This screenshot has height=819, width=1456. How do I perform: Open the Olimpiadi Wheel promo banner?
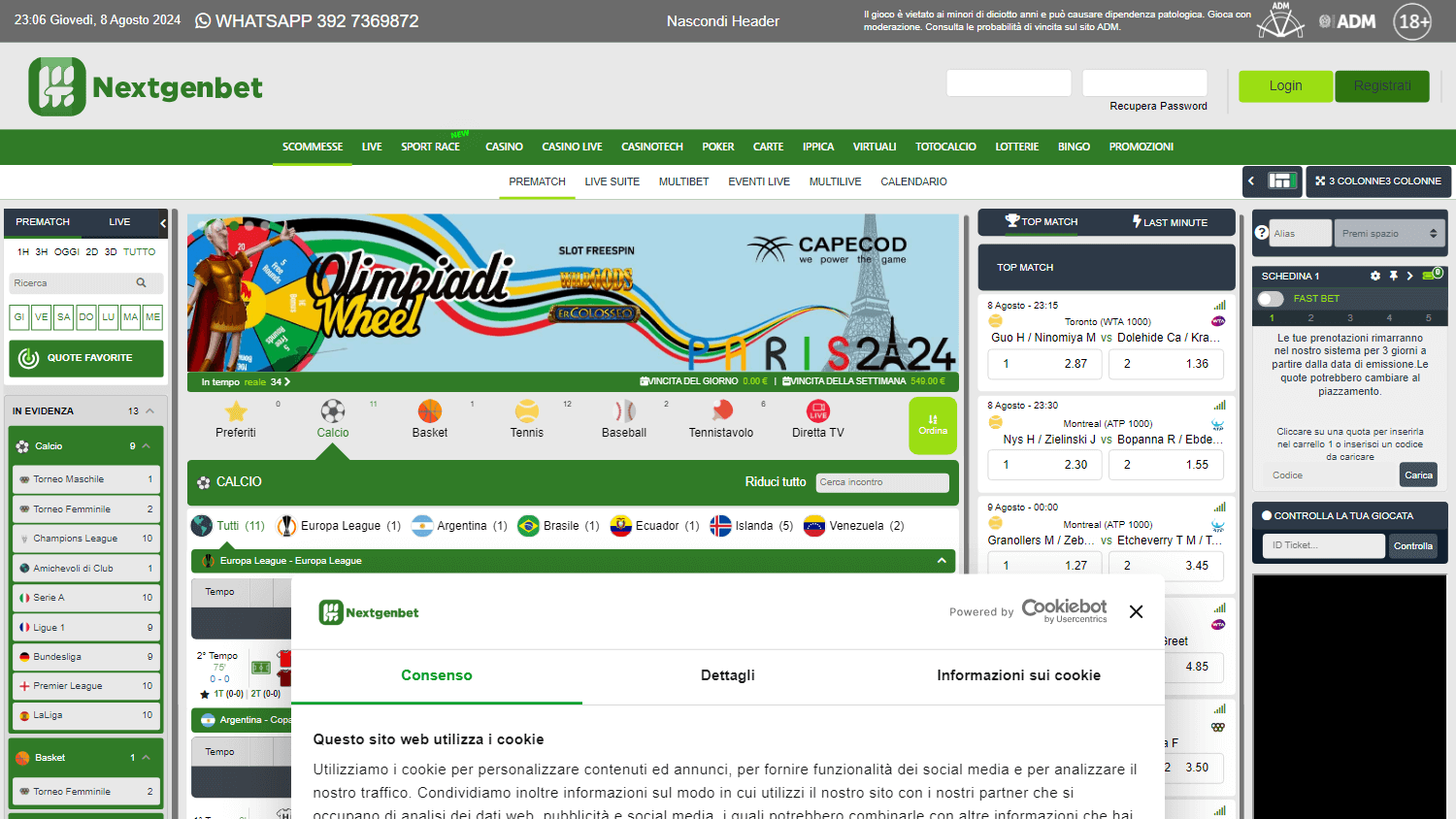coord(573,293)
